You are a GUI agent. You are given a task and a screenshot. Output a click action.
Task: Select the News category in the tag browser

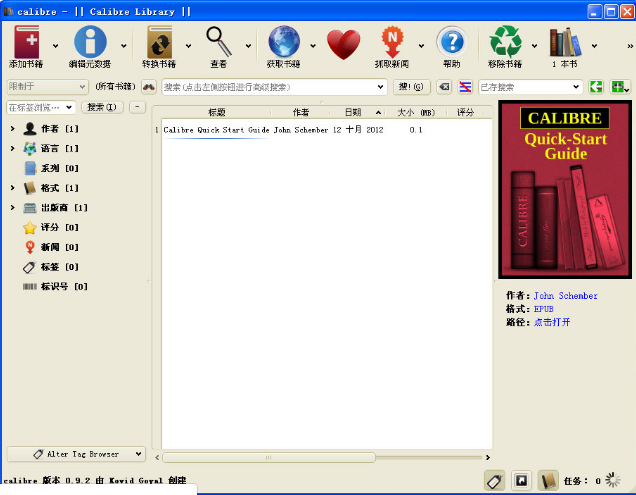click(x=51, y=247)
